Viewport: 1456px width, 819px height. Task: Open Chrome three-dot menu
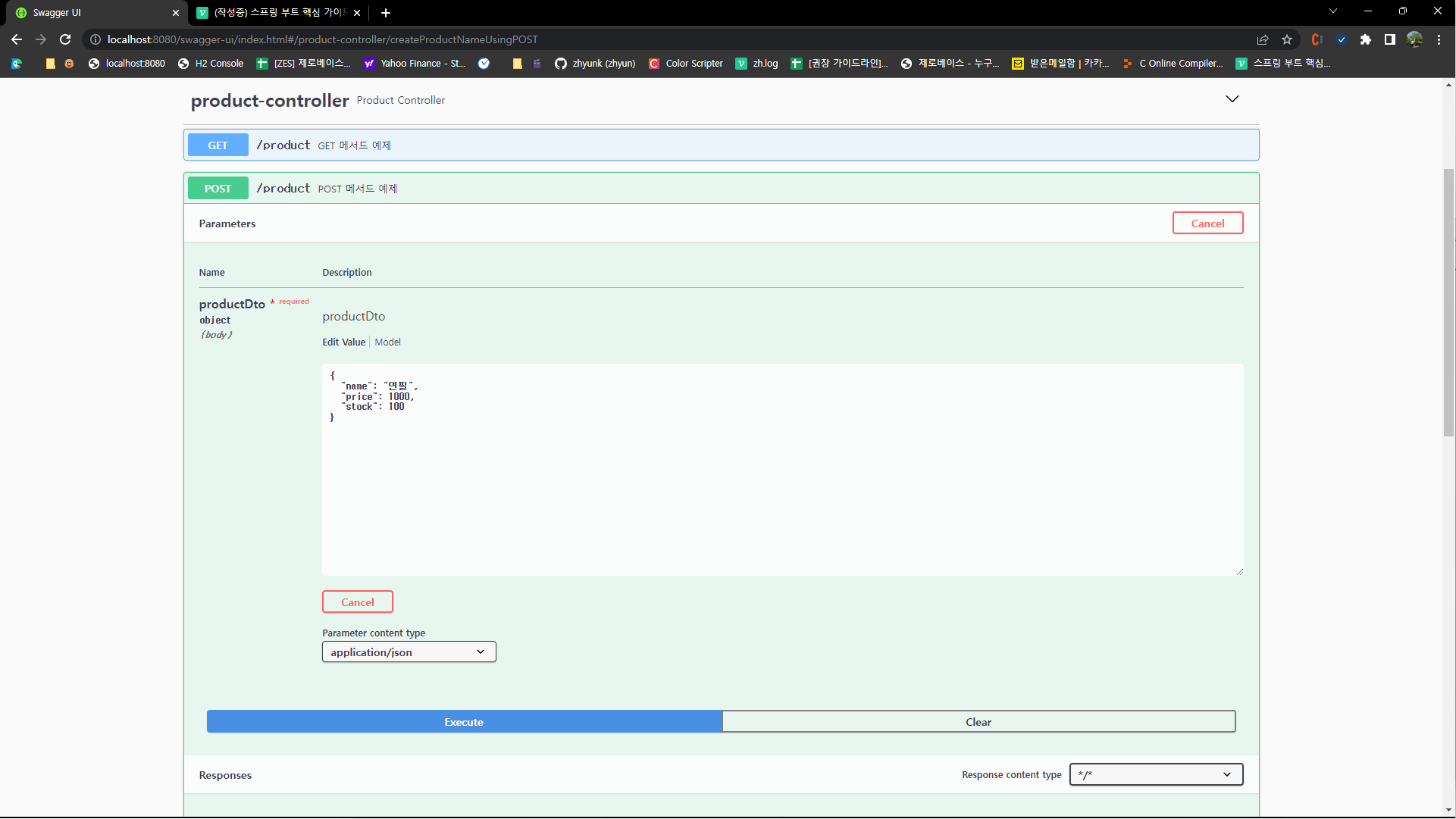pyautogui.click(x=1439, y=39)
